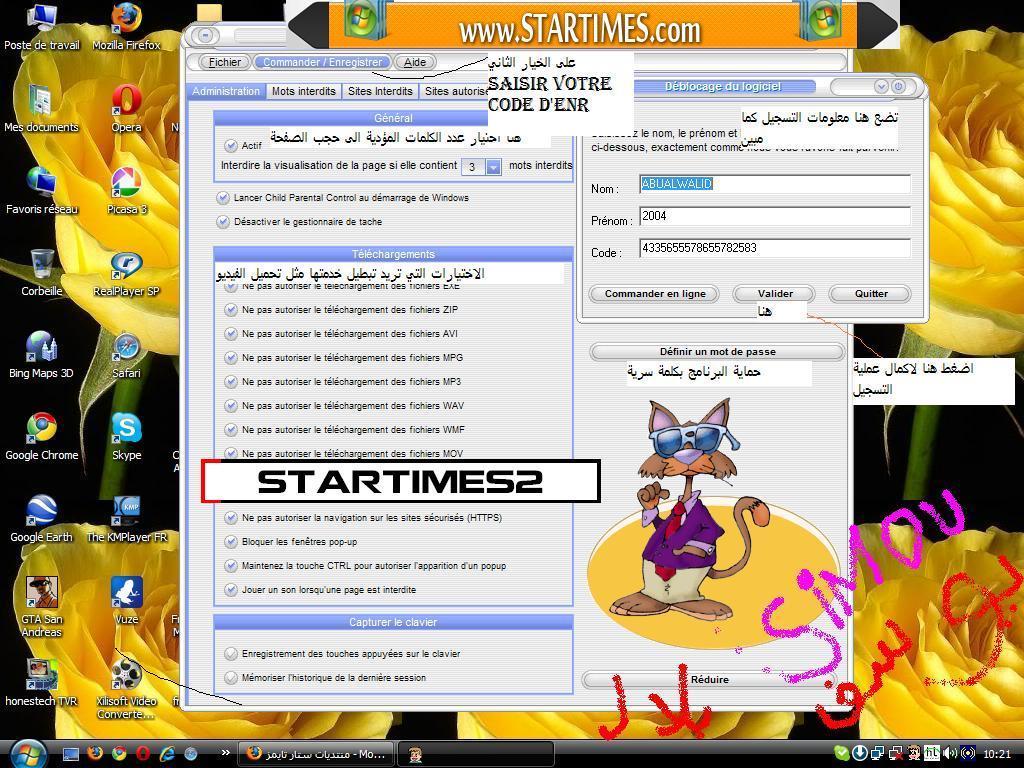Open the Corbeille recycle bin
The image size is (1024, 768).
coord(41,272)
